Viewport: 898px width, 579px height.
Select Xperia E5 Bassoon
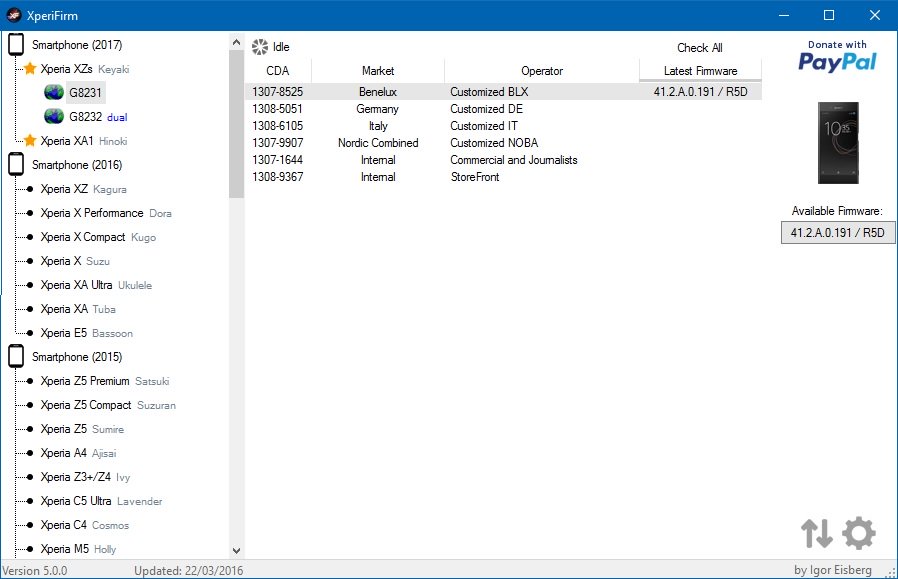coord(86,333)
